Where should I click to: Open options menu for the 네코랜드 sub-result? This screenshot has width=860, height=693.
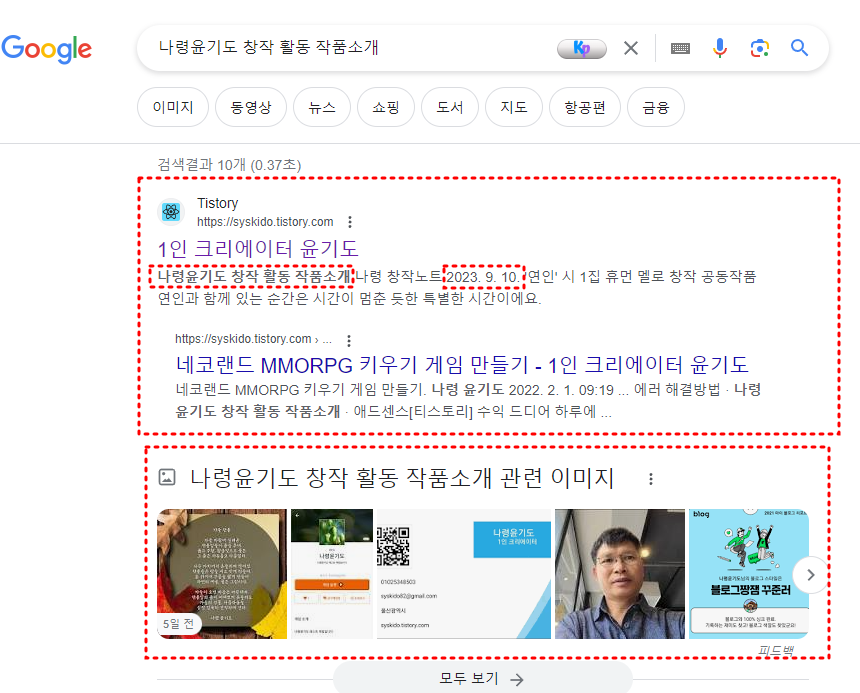coord(349,340)
